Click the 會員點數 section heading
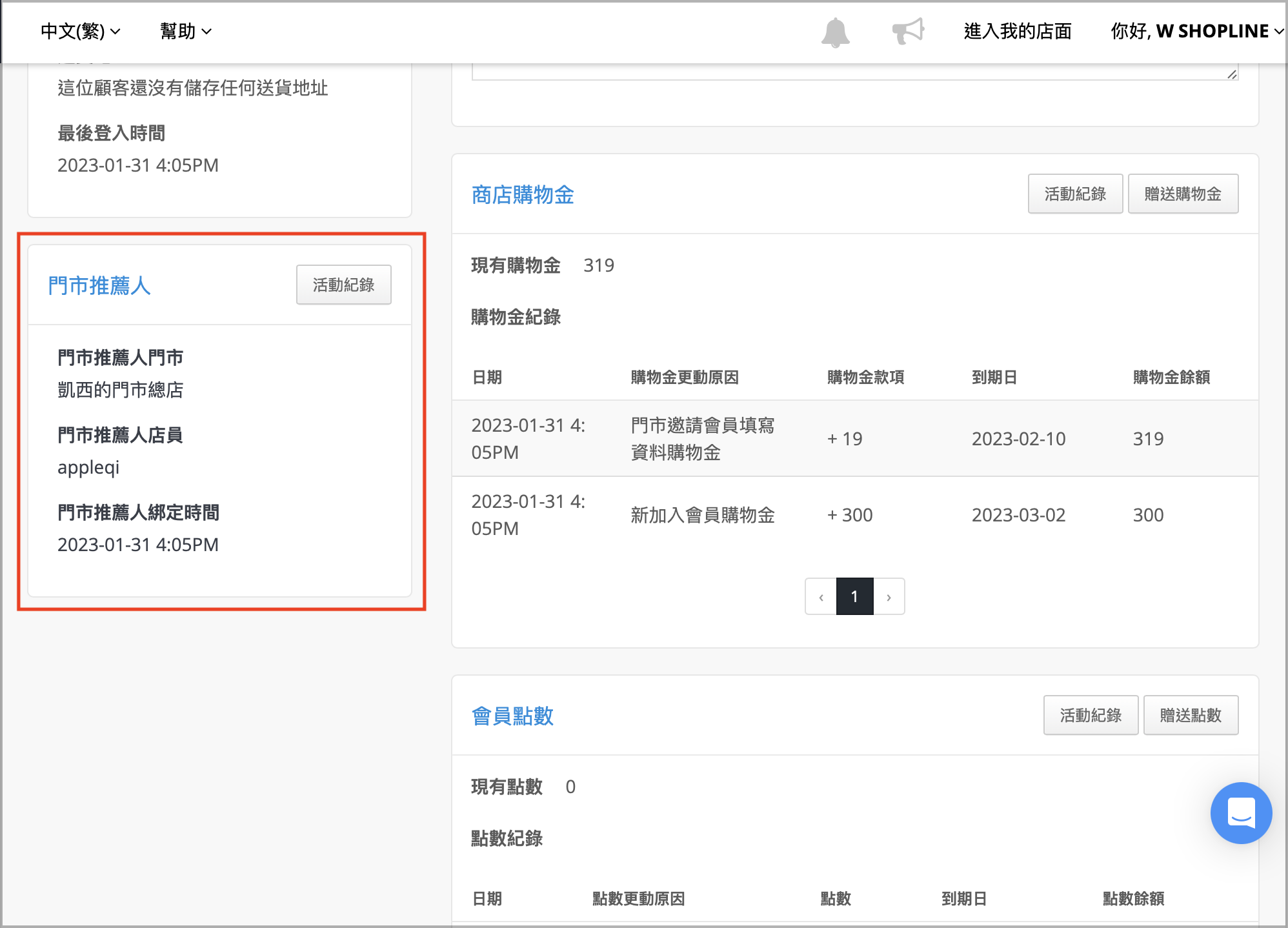The height and width of the screenshot is (928, 1288). click(512, 716)
